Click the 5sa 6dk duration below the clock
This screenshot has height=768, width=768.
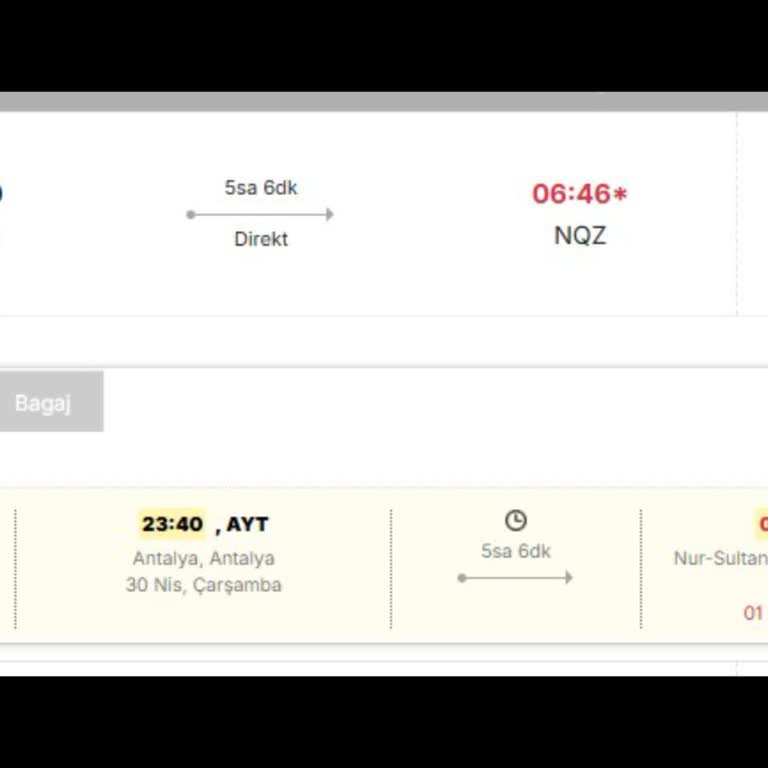pyautogui.click(x=516, y=551)
